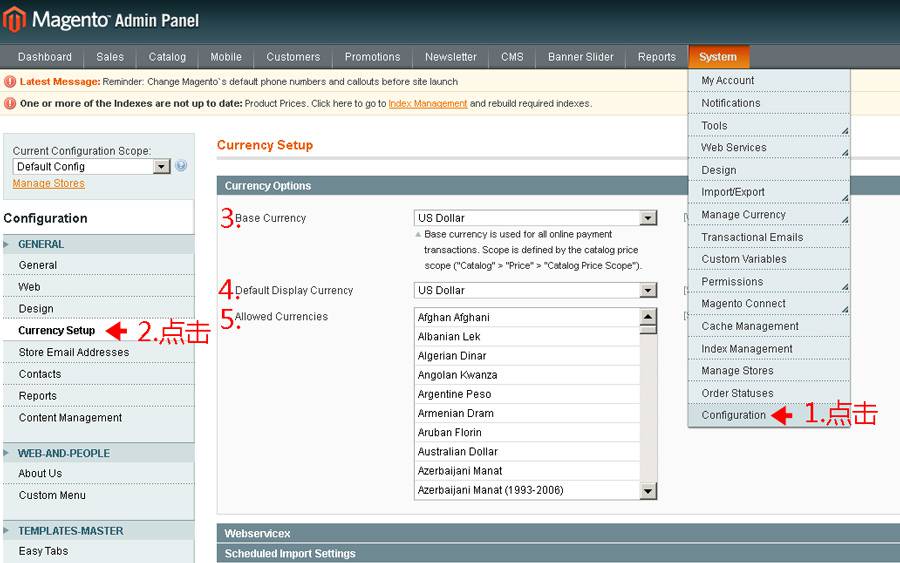Screen dimensions: 900x563
Task: Open Store Email Addresses in the sidebar
Action: pyautogui.click(x=74, y=352)
